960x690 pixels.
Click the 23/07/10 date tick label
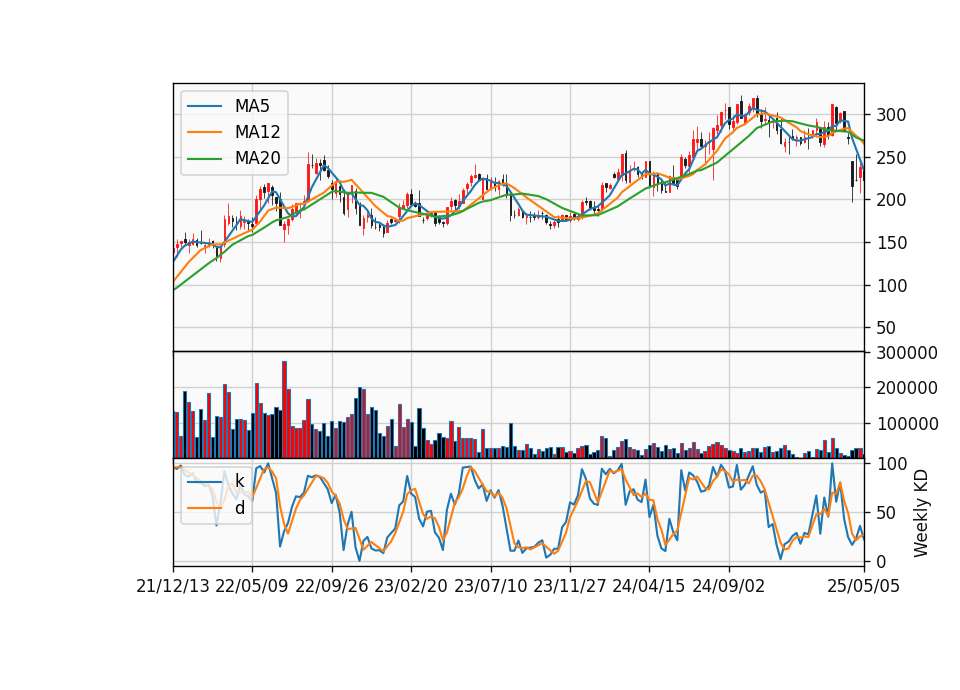point(490,586)
